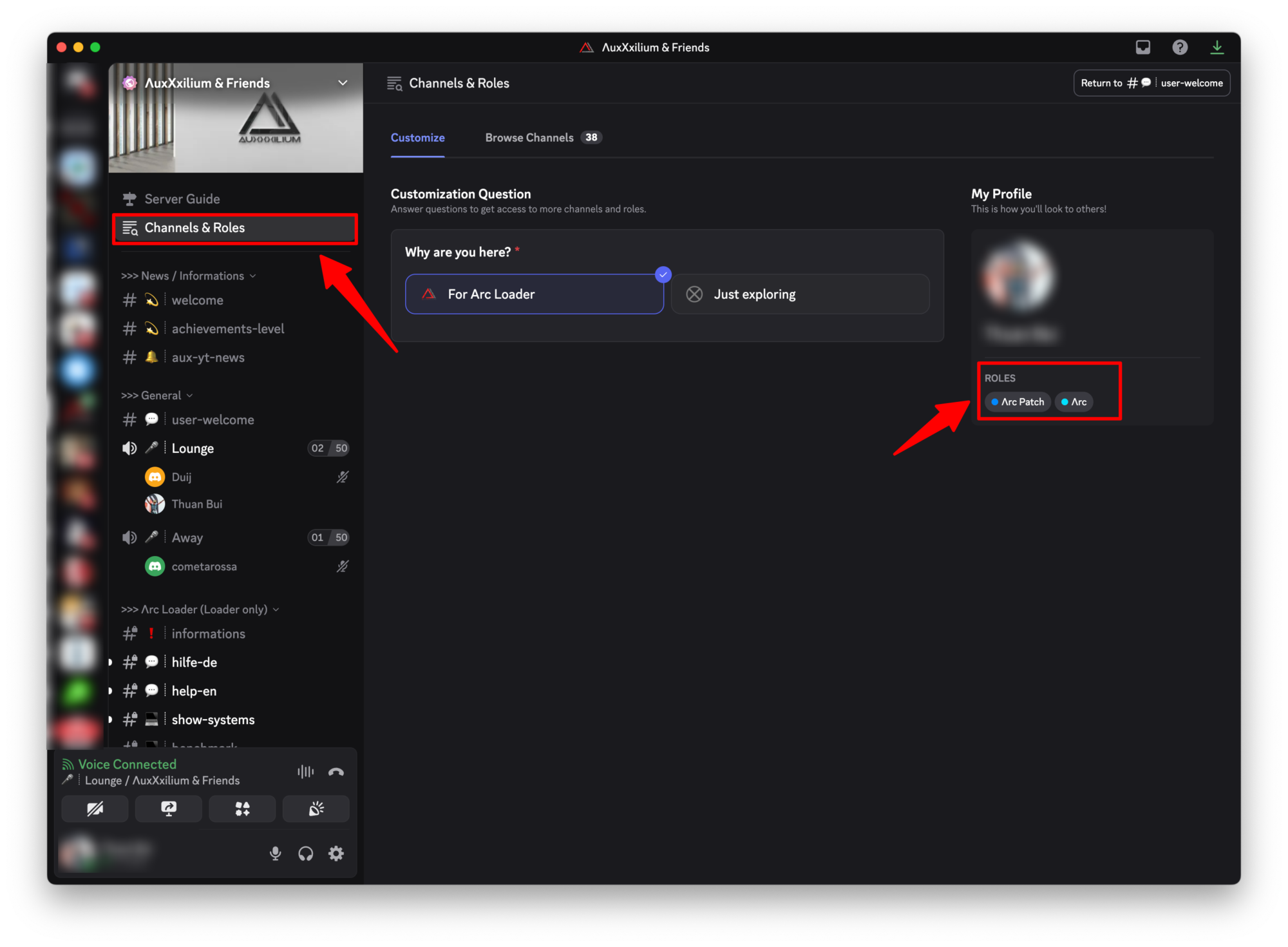1288x947 pixels.
Task: Disconnect voice with the hang-up icon
Action: tap(336, 772)
